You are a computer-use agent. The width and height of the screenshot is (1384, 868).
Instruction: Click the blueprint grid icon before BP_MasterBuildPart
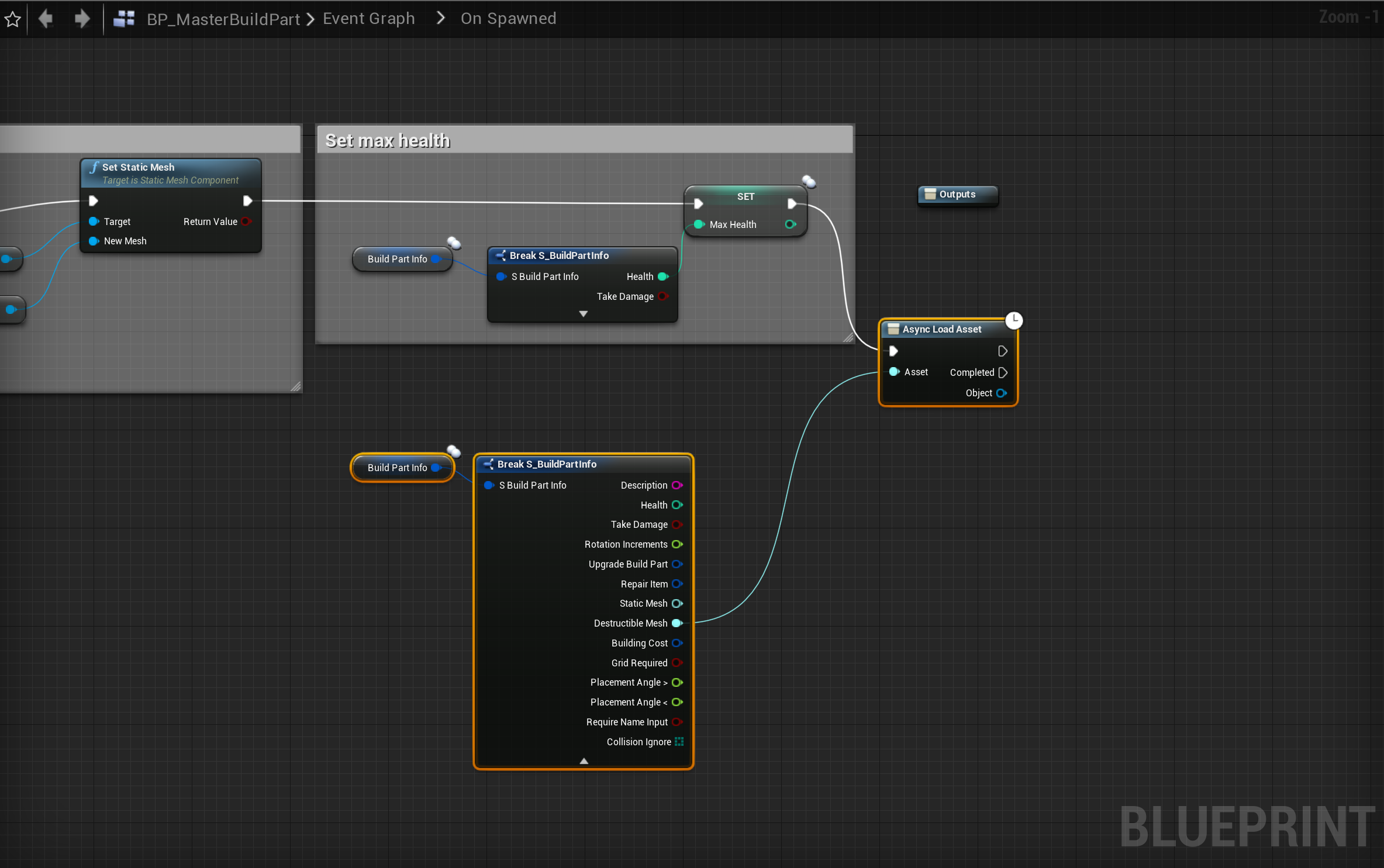point(124,19)
